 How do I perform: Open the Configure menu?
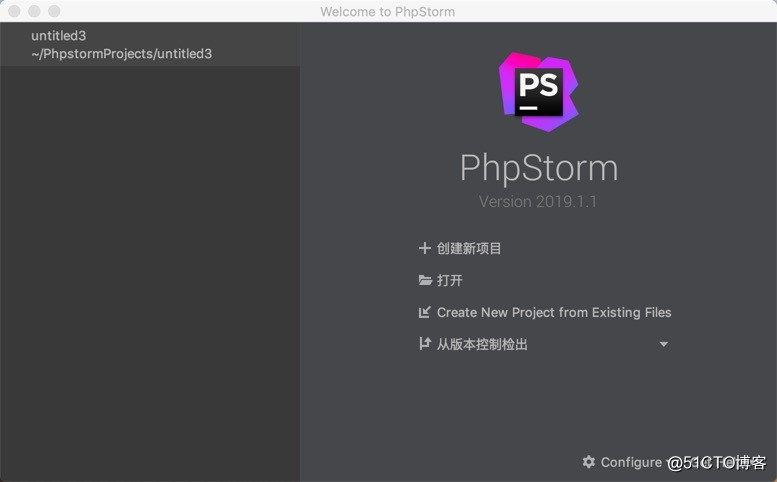[631, 462]
